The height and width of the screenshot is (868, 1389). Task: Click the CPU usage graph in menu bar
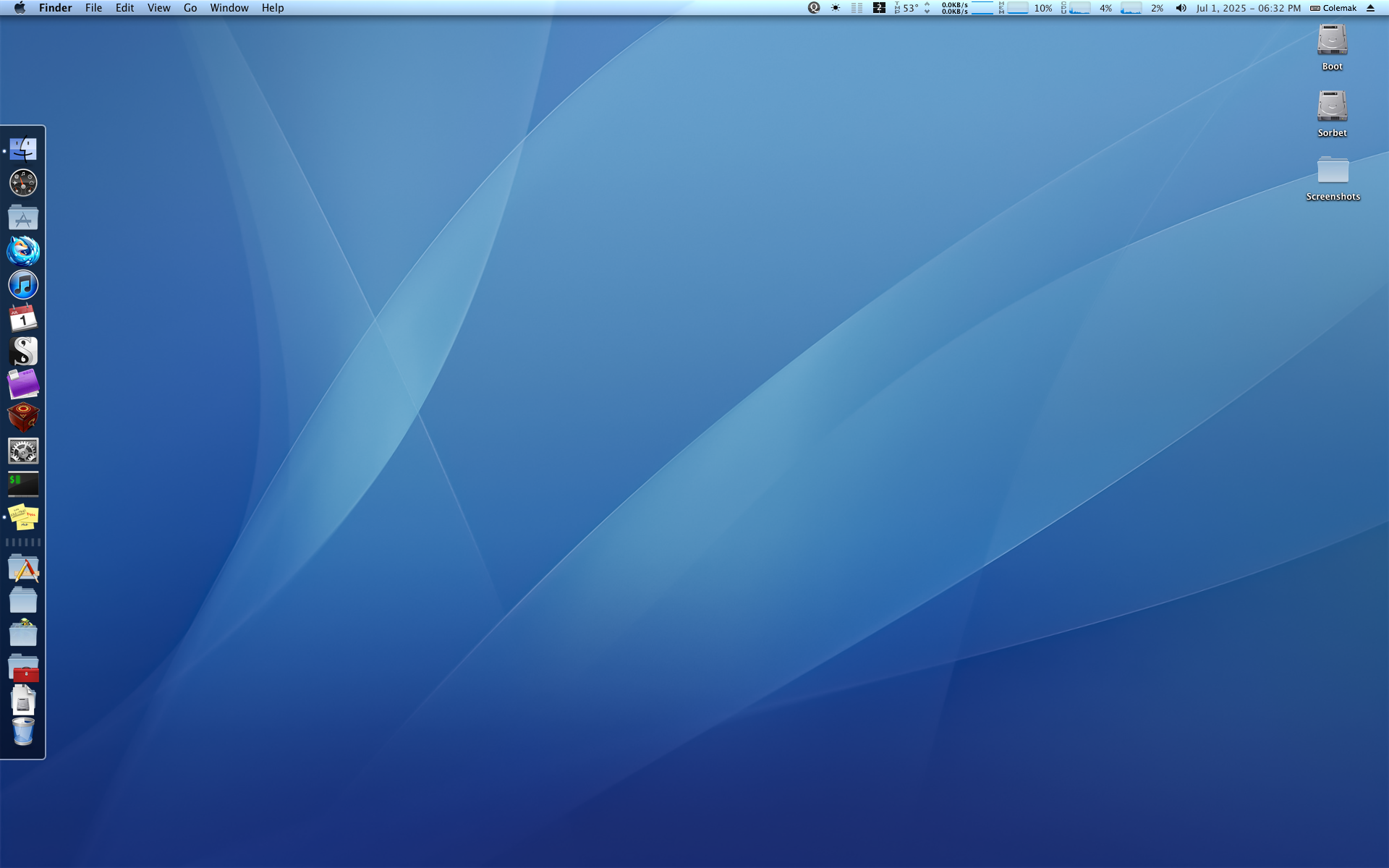point(1079,8)
